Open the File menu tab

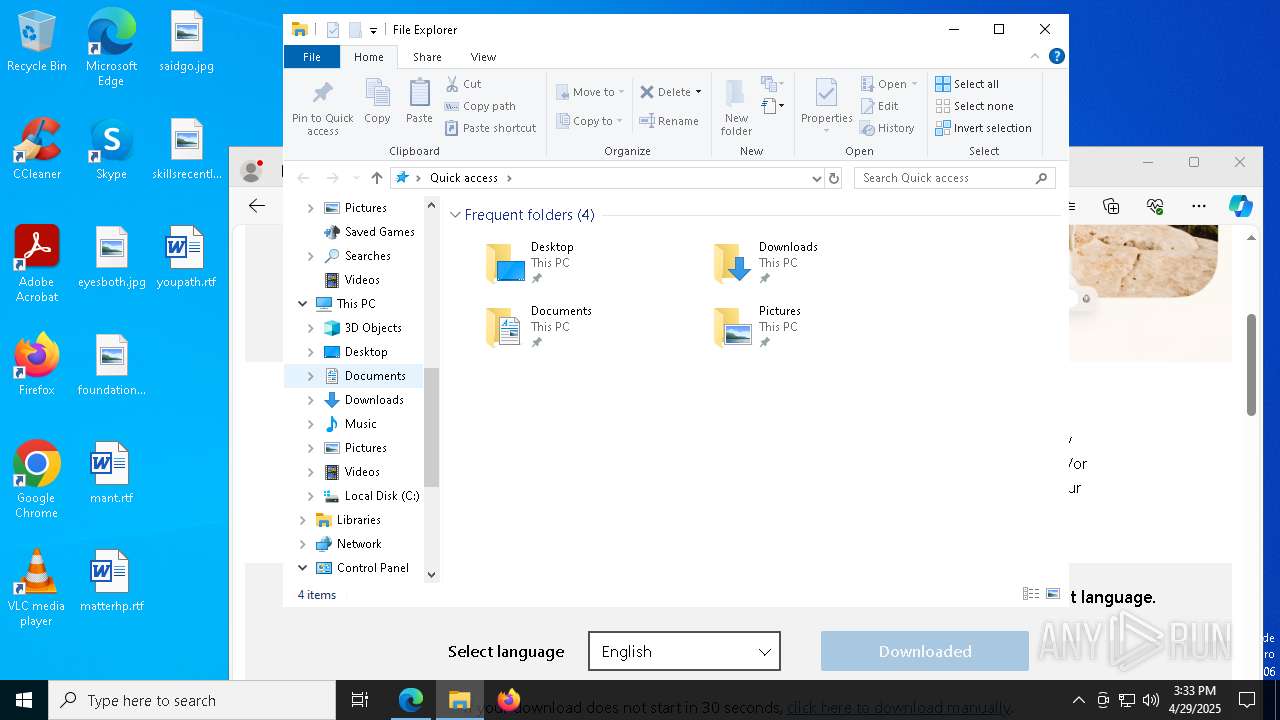(312, 57)
